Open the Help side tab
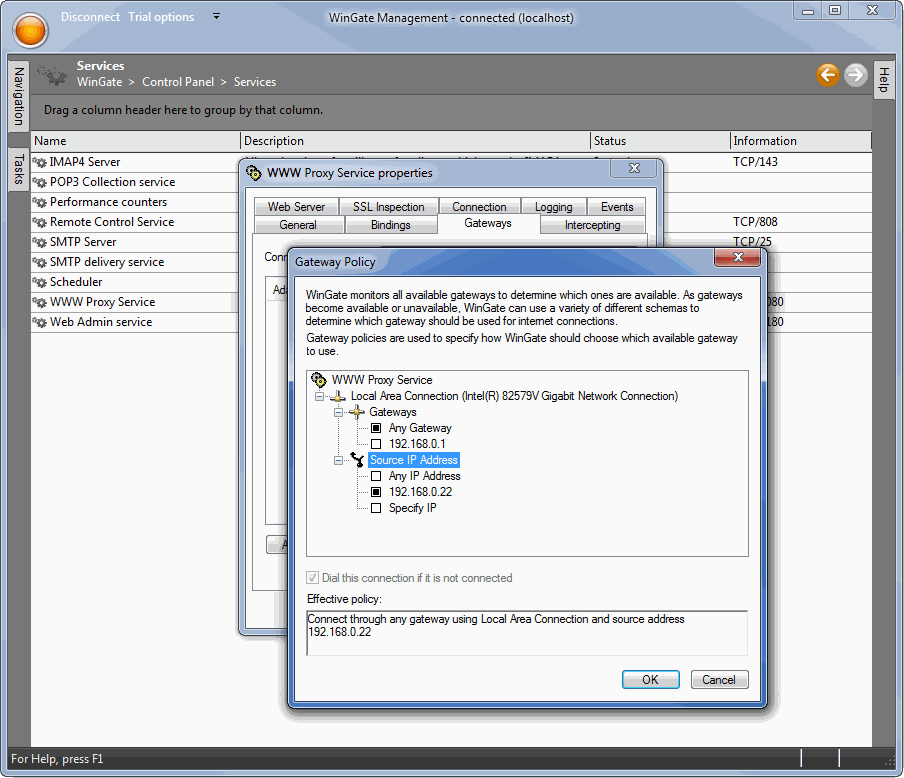 tap(883, 80)
